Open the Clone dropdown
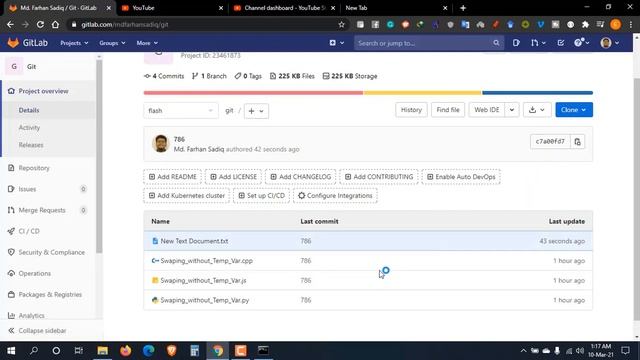This screenshot has width=640, height=360. coord(574,110)
